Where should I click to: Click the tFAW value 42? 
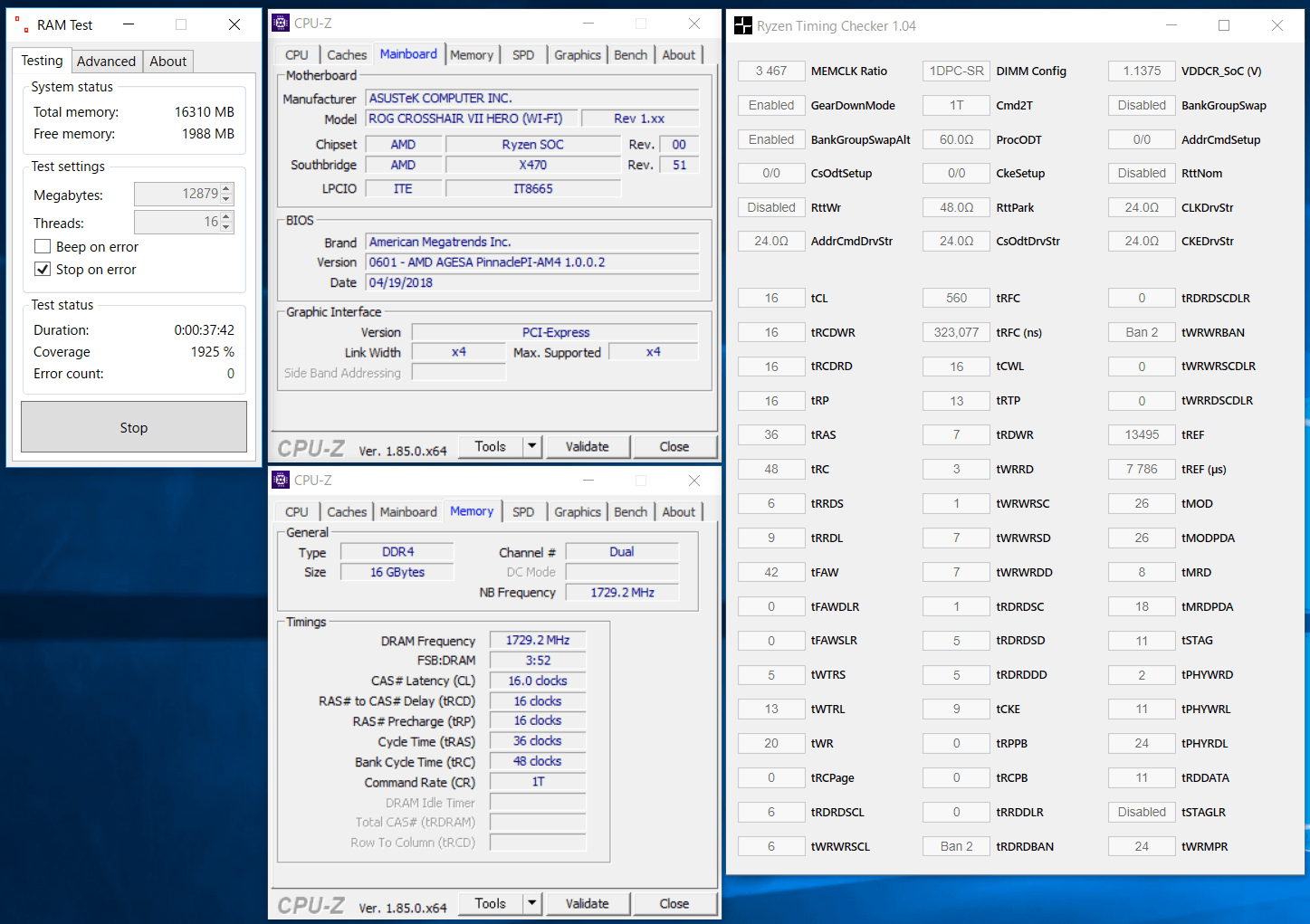click(771, 572)
